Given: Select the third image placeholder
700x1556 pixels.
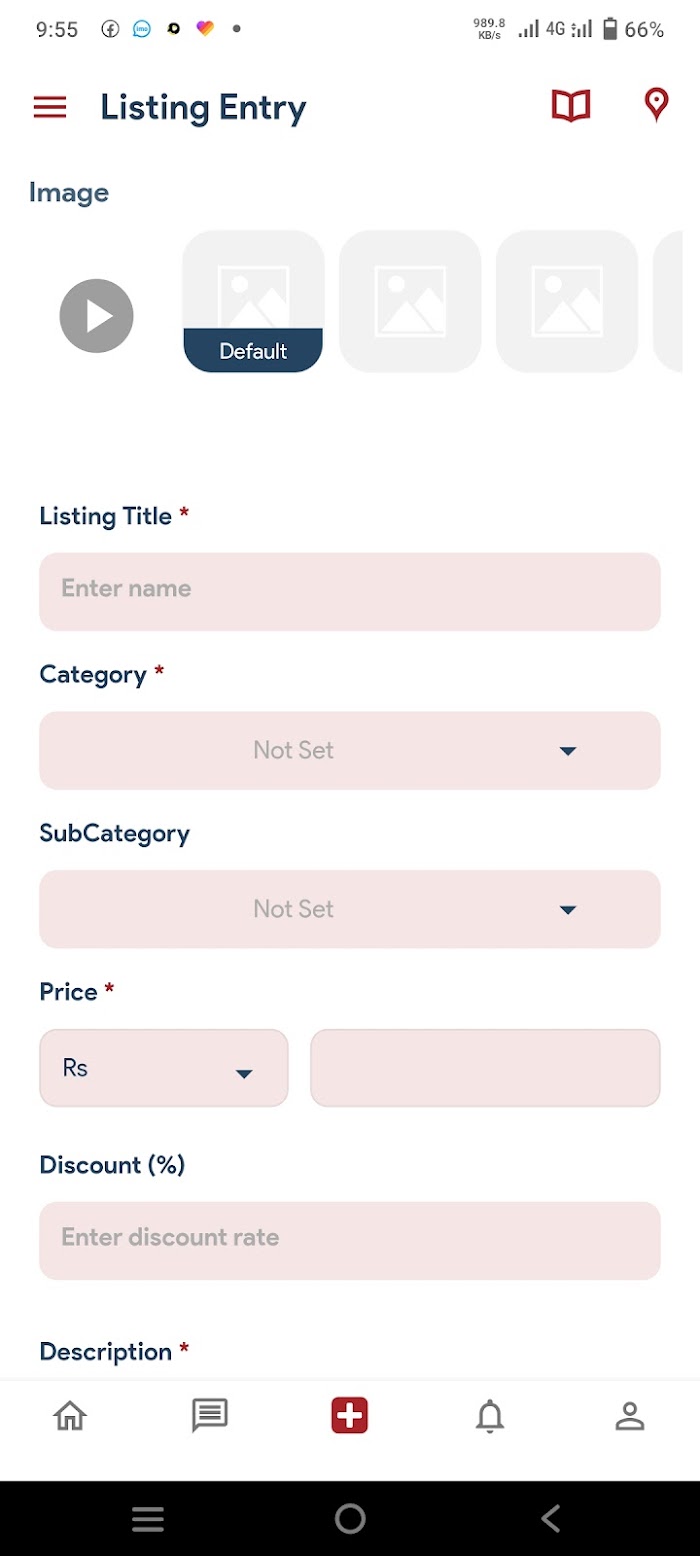Looking at the screenshot, I should pos(567,301).
